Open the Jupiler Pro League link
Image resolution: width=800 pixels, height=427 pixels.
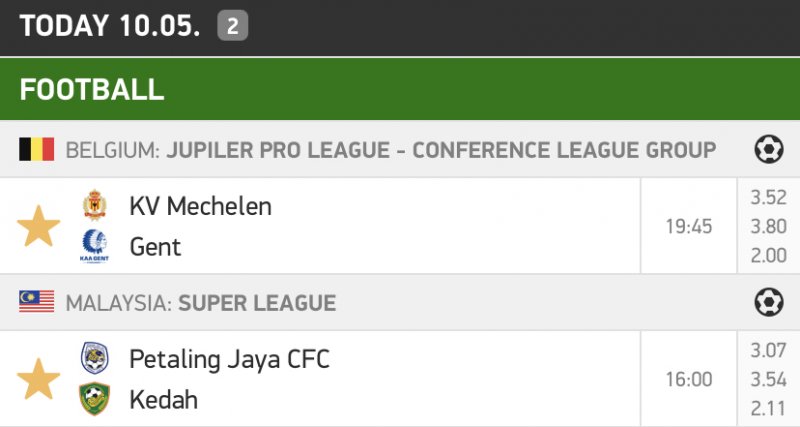440,150
